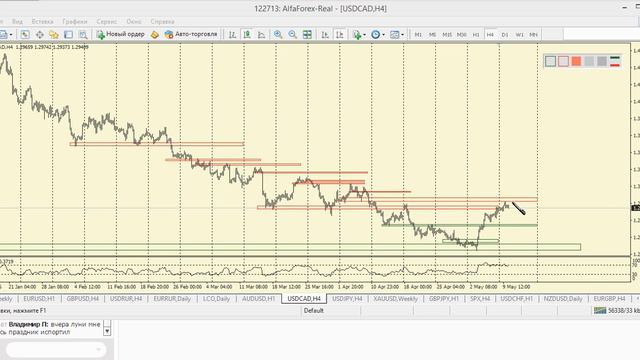Open the templates icon
Viewport: 640px width, 360px height.
pyautogui.click(x=394, y=35)
